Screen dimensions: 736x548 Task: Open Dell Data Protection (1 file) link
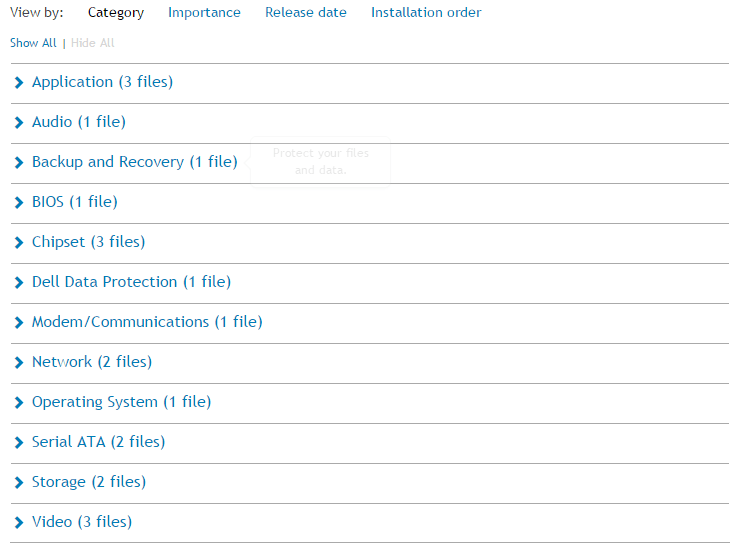coord(131,282)
